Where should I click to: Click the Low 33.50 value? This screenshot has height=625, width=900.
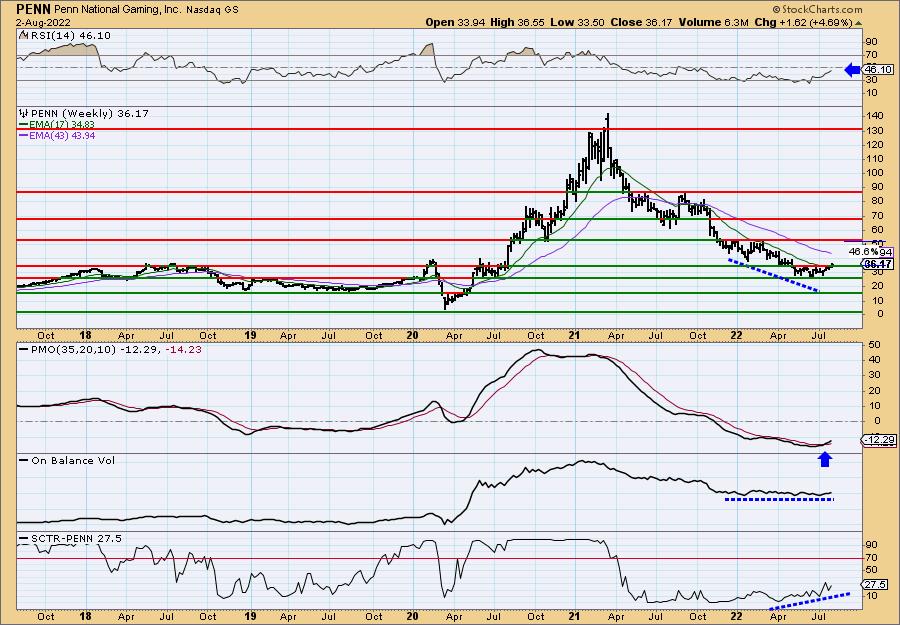coord(575,22)
